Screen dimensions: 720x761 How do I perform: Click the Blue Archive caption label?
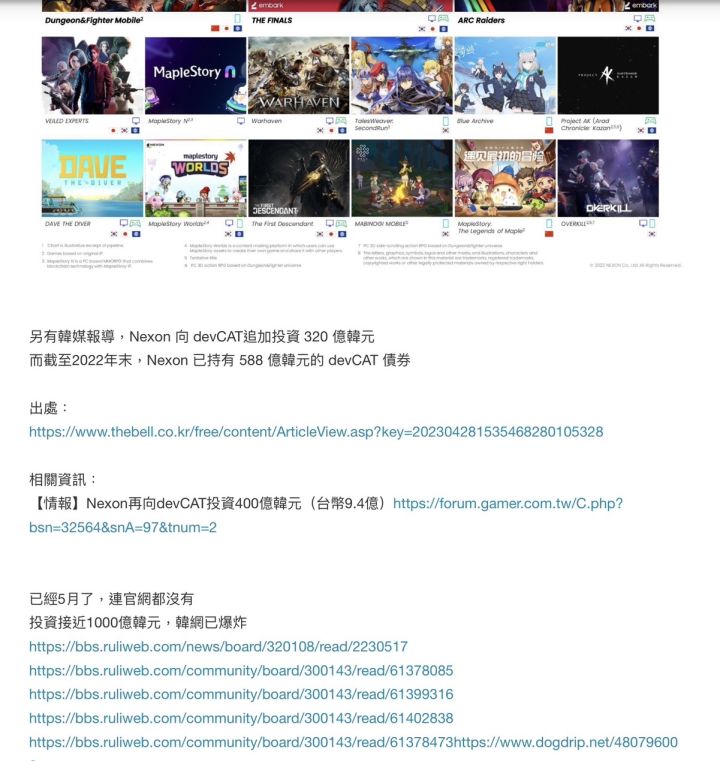pos(475,121)
